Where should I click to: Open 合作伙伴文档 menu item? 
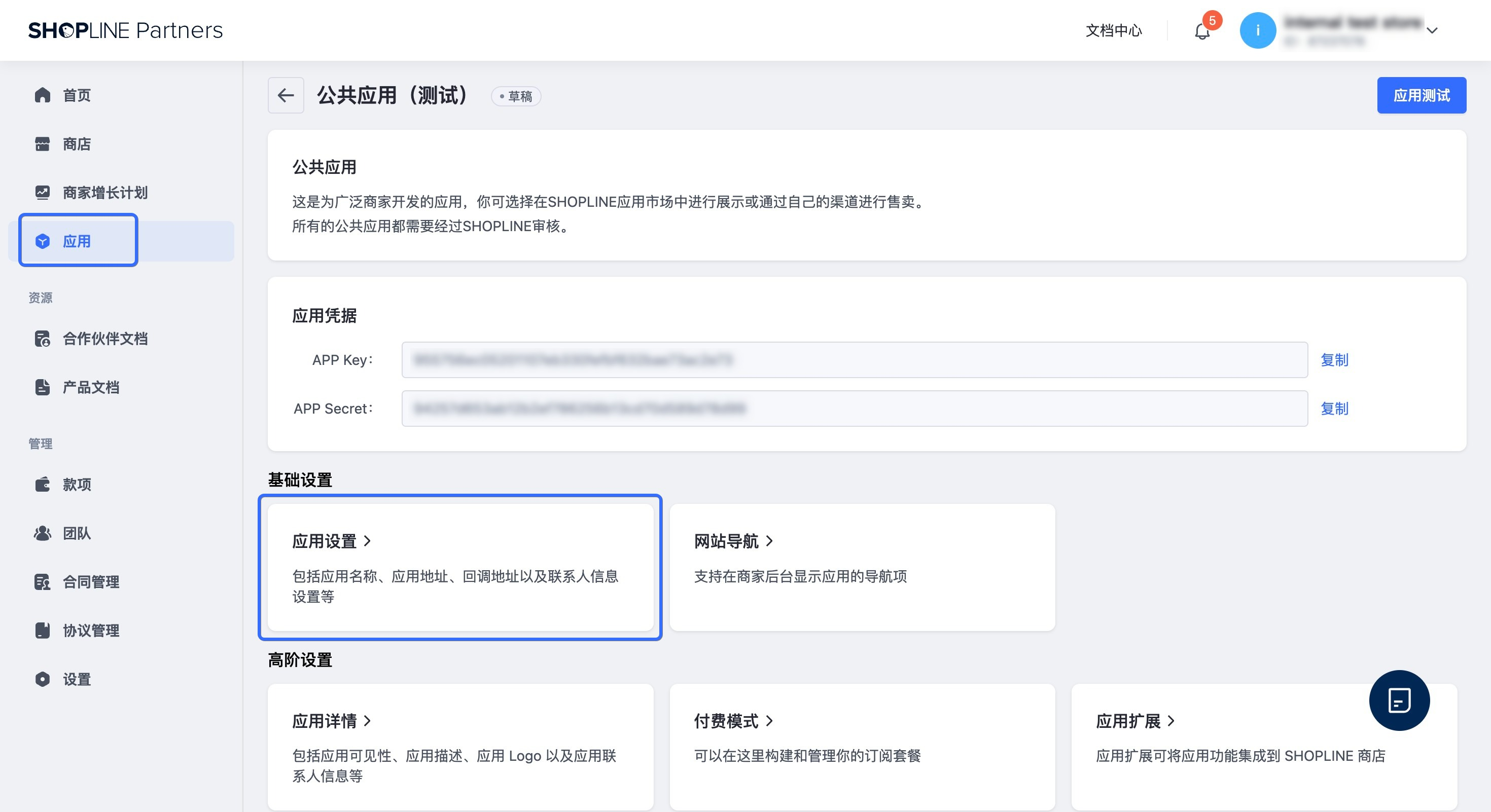105,339
